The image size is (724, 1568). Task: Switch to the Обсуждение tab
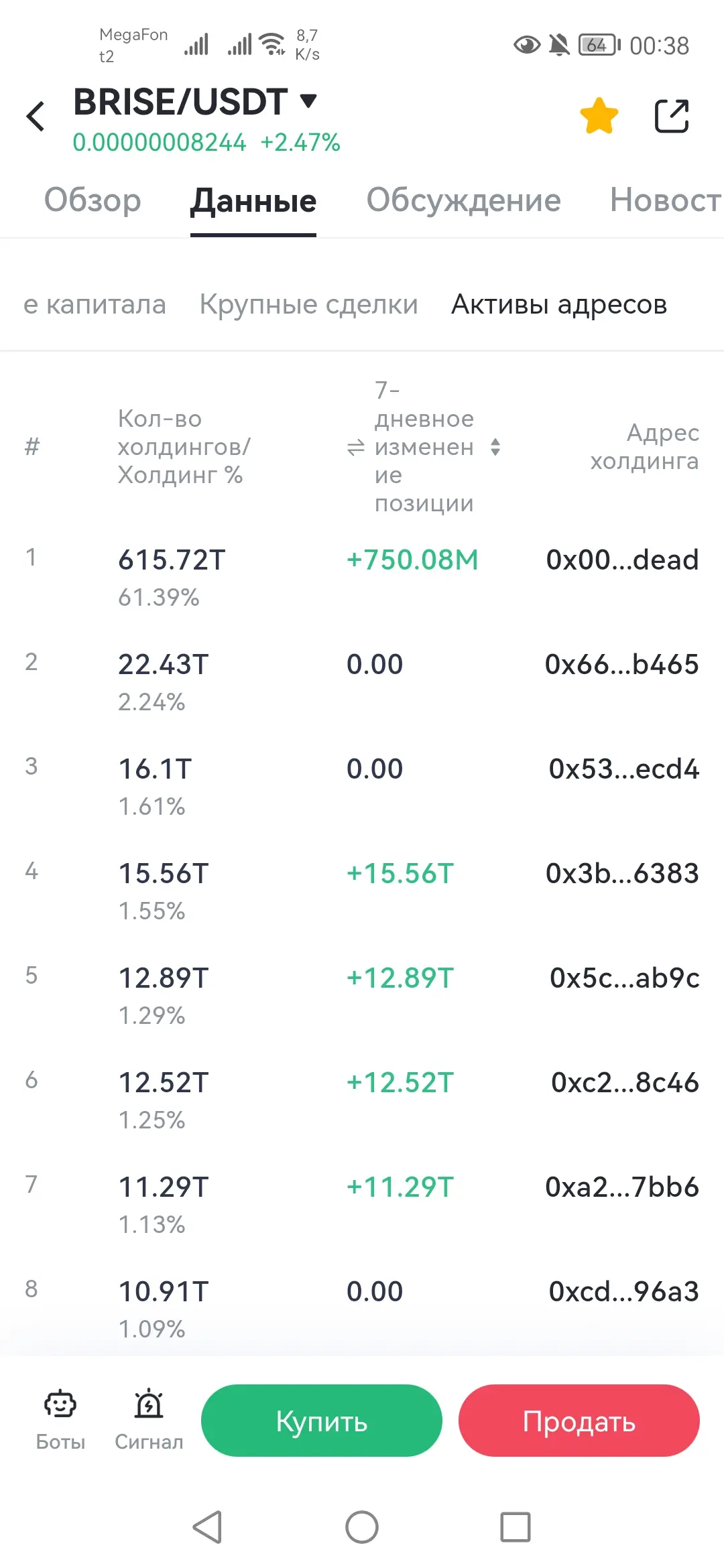pos(463,200)
